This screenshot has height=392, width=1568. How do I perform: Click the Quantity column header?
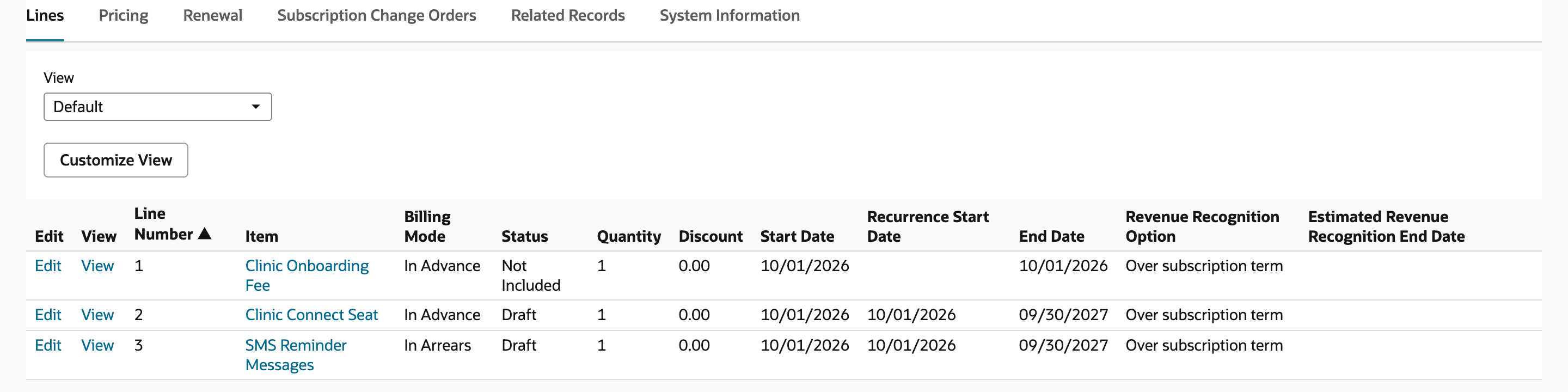point(629,236)
